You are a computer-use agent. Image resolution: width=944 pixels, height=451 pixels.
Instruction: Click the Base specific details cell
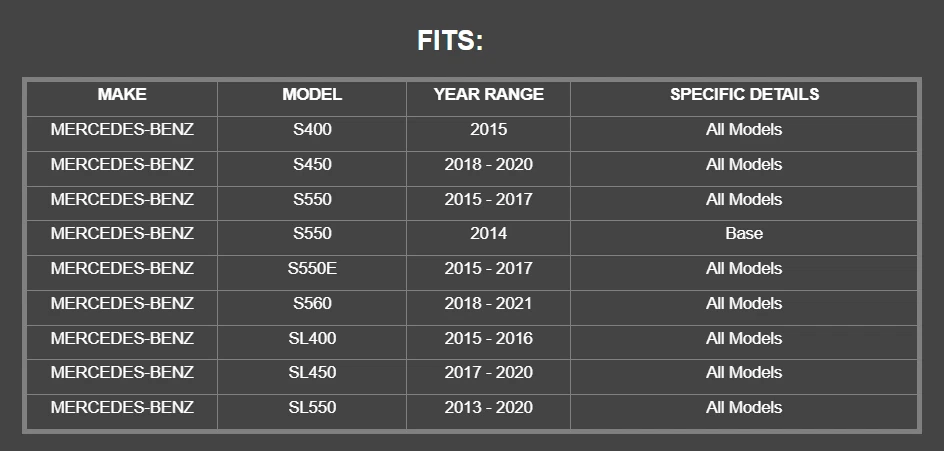744,234
